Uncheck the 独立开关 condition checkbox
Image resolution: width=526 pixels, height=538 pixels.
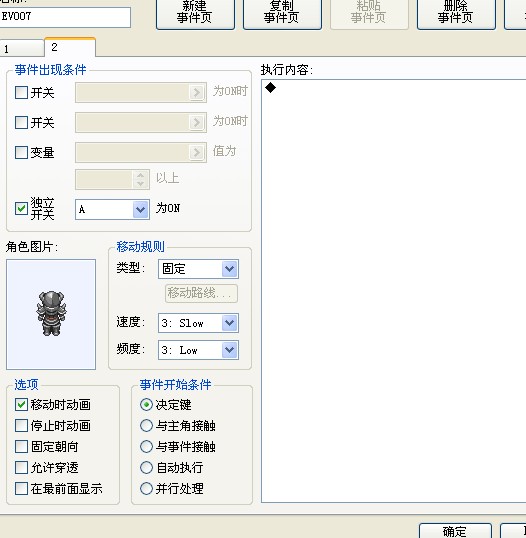pos(21,208)
